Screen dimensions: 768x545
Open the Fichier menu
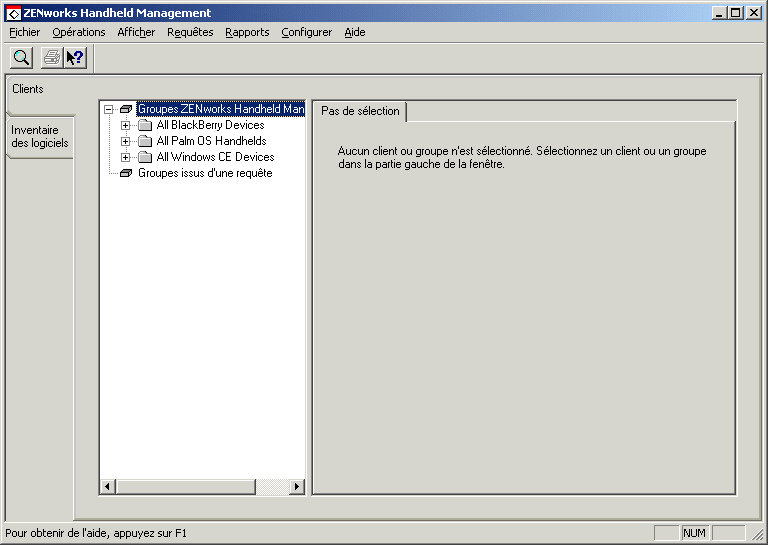tap(24, 32)
